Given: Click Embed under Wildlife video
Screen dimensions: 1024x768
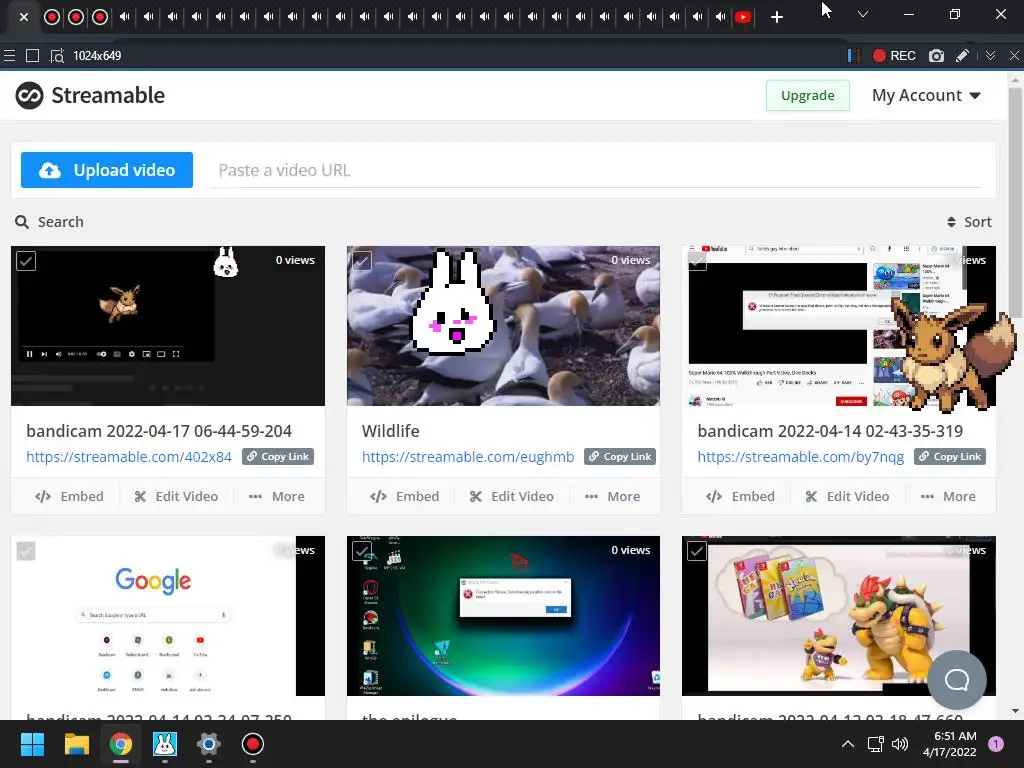Looking at the screenshot, I should tap(404, 496).
